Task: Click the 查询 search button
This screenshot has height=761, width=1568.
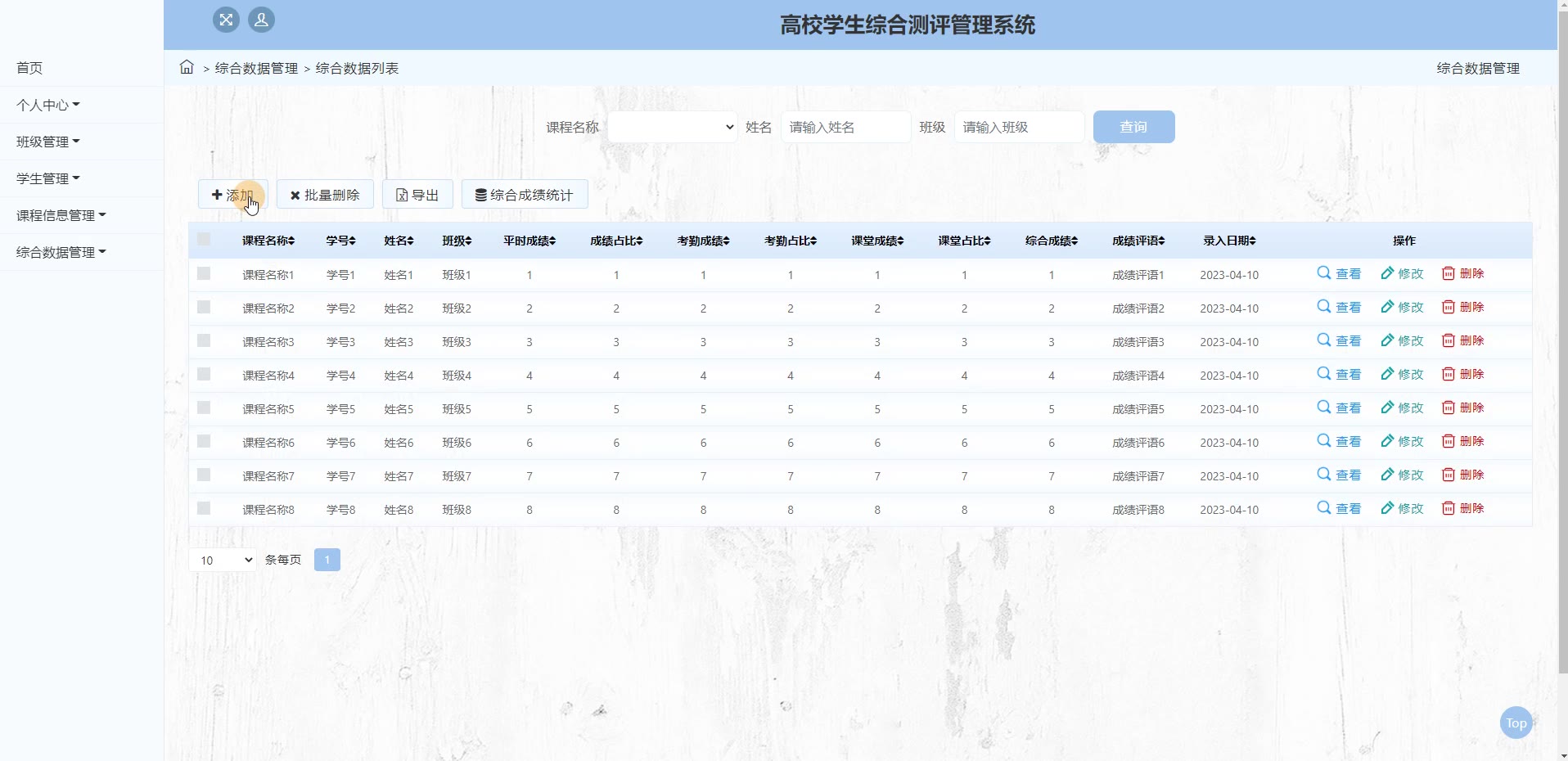Action: coord(1133,127)
